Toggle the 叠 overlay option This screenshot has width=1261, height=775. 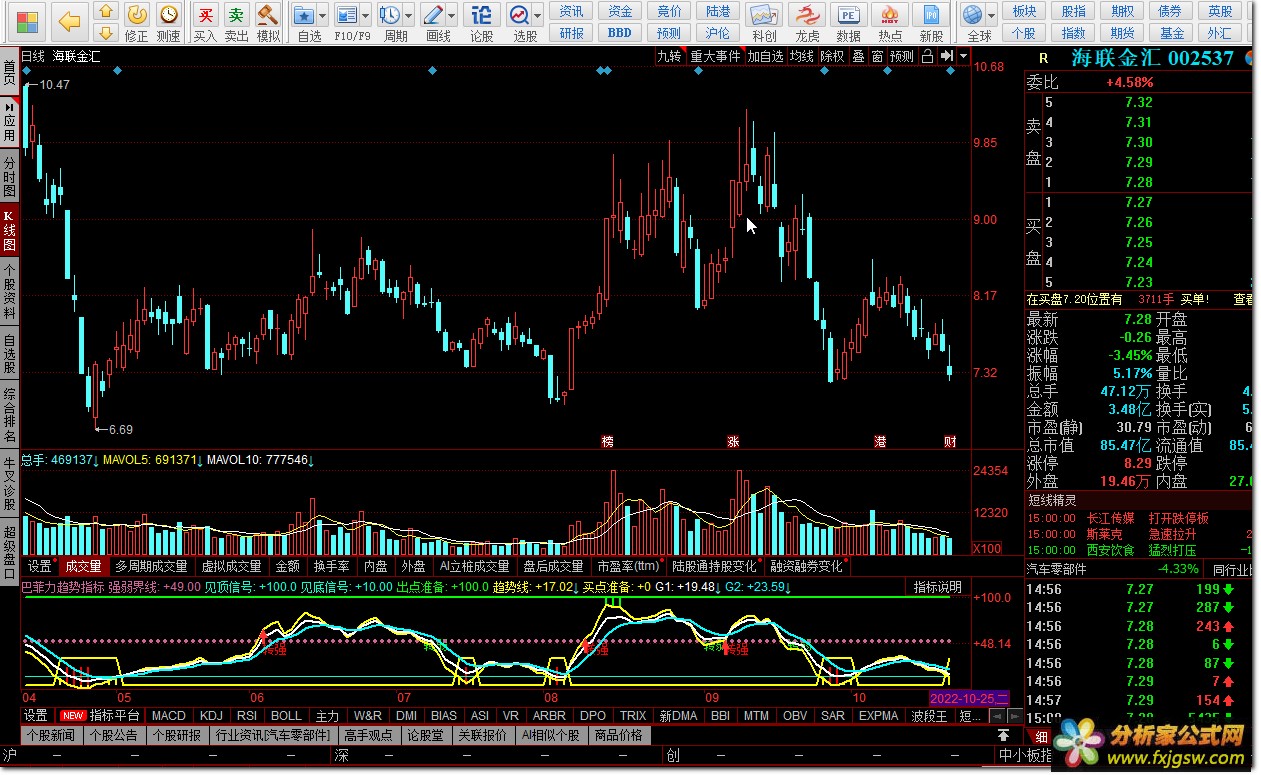tap(858, 56)
